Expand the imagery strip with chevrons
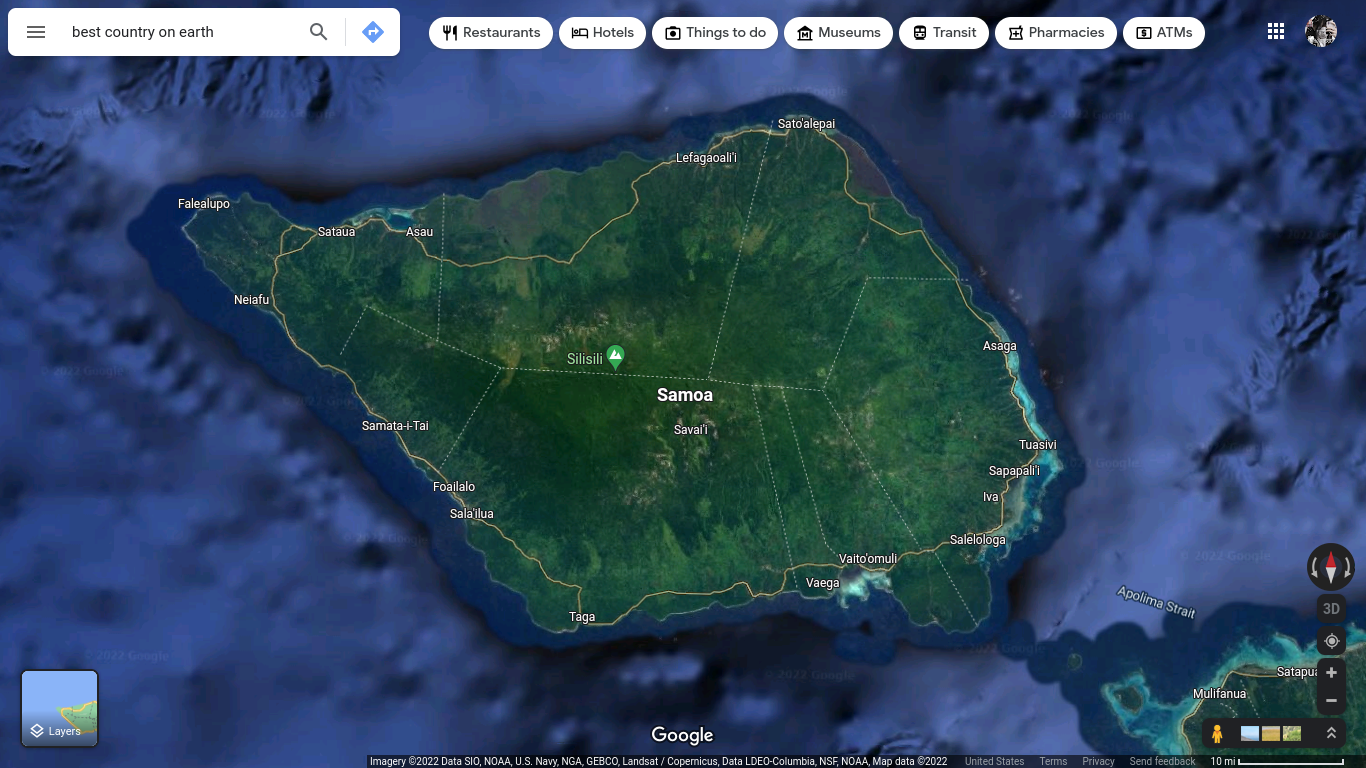The image size is (1366, 768). [x=1331, y=734]
